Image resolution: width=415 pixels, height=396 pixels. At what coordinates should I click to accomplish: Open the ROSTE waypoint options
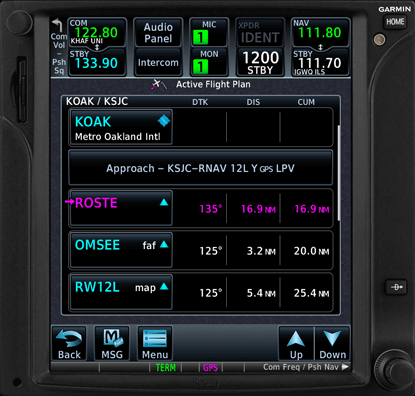pyautogui.click(x=121, y=208)
